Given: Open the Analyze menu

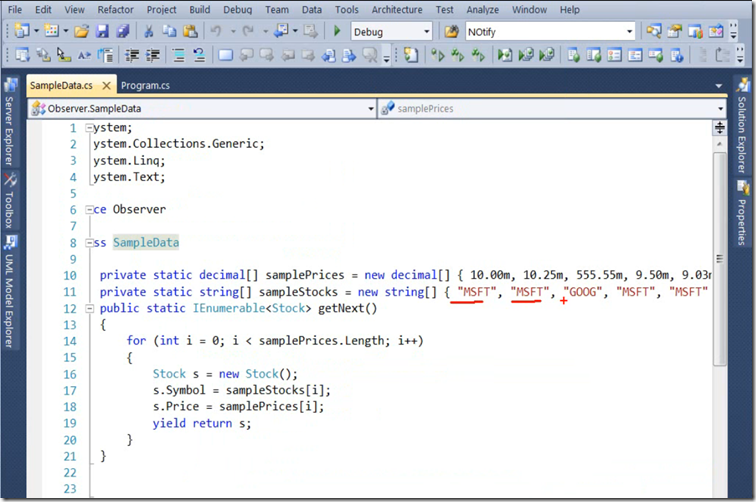Looking at the screenshot, I should pyautogui.click(x=483, y=10).
